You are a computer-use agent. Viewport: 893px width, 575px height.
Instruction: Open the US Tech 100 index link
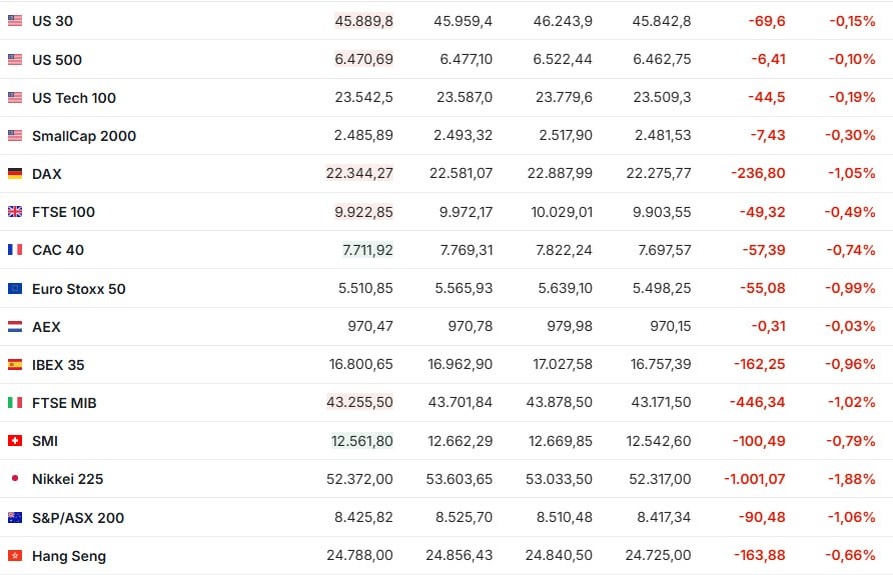(74, 98)
